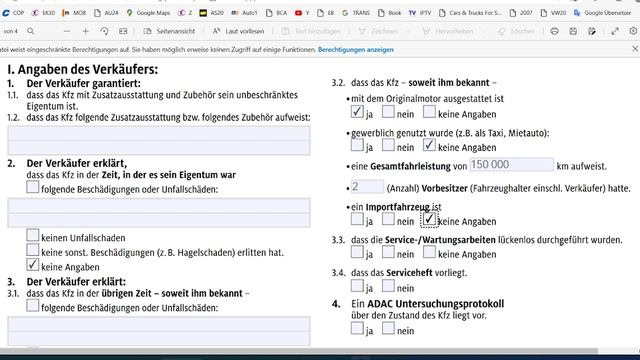Click the save-as icon with pencil
This screenshot has height=360, width=640.
pyautogui.click(x=592, y=31)
